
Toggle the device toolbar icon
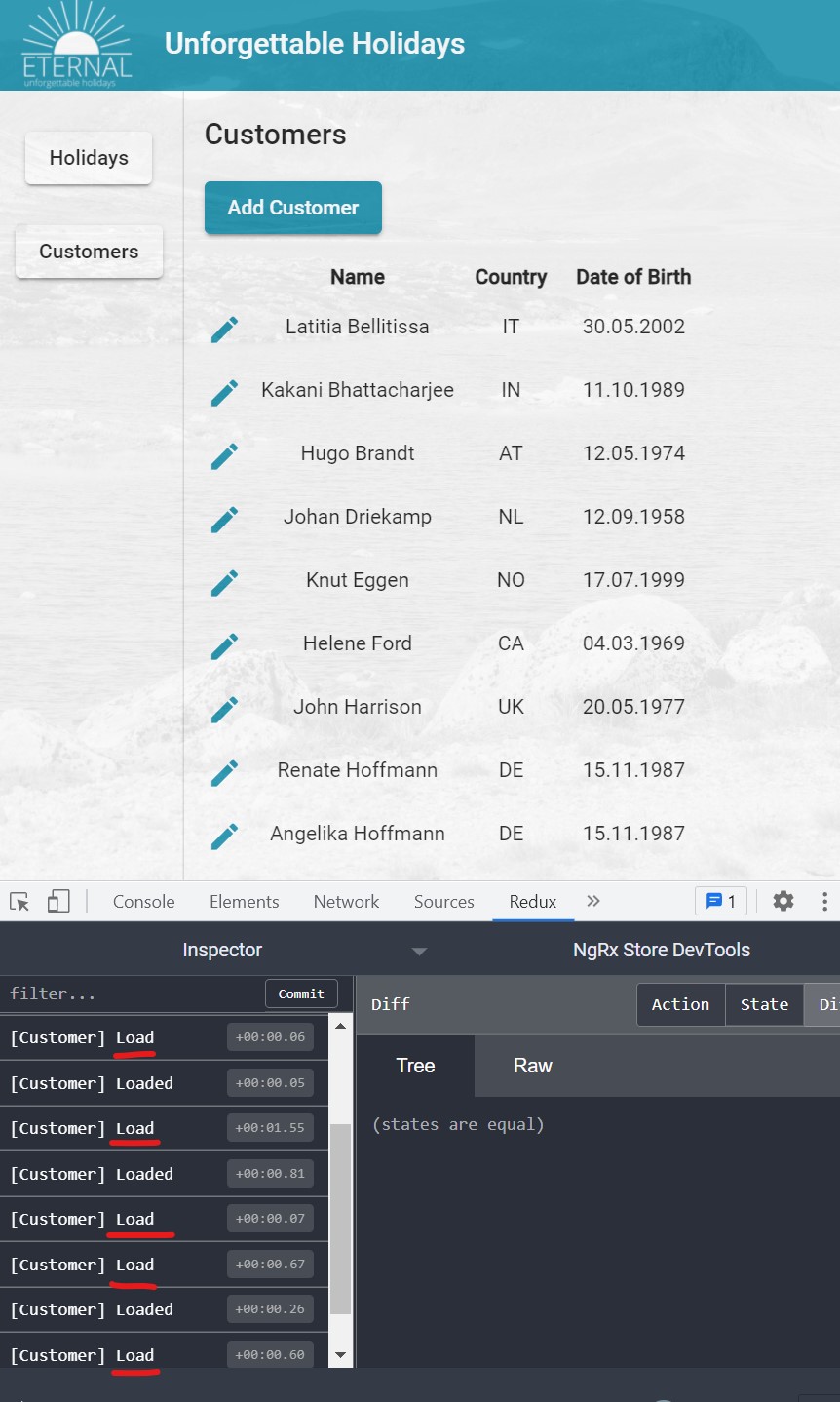click(58, 902)
